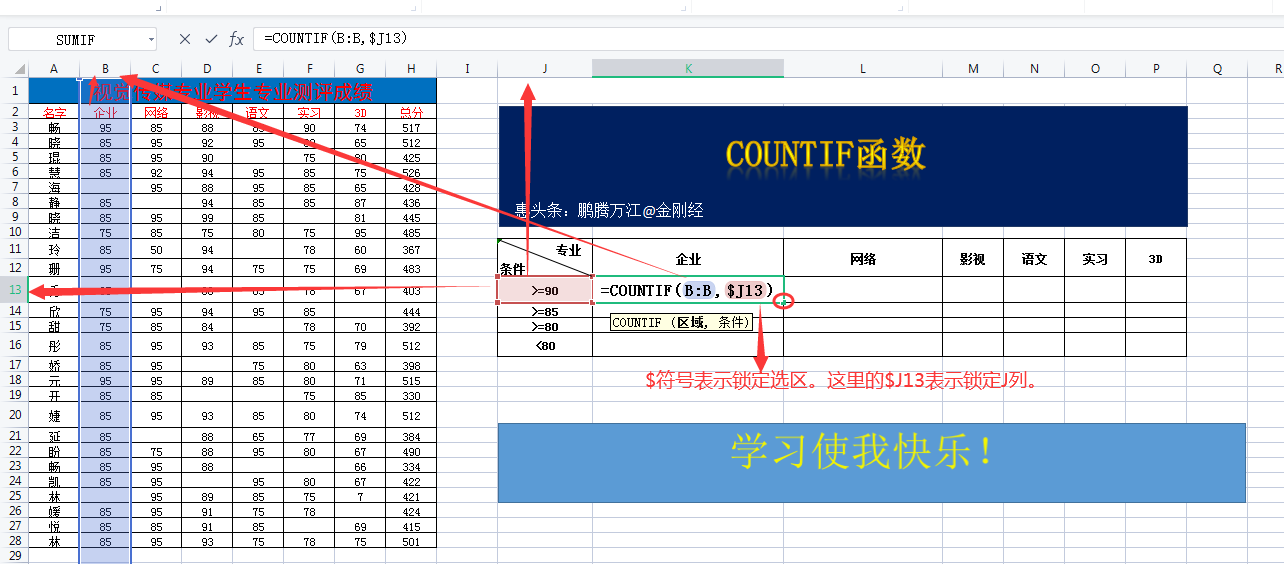Click the 实习 header in the COUNTIF table
The height and width of the screenshot is (564, 1284).
[x=1095, y=258]
